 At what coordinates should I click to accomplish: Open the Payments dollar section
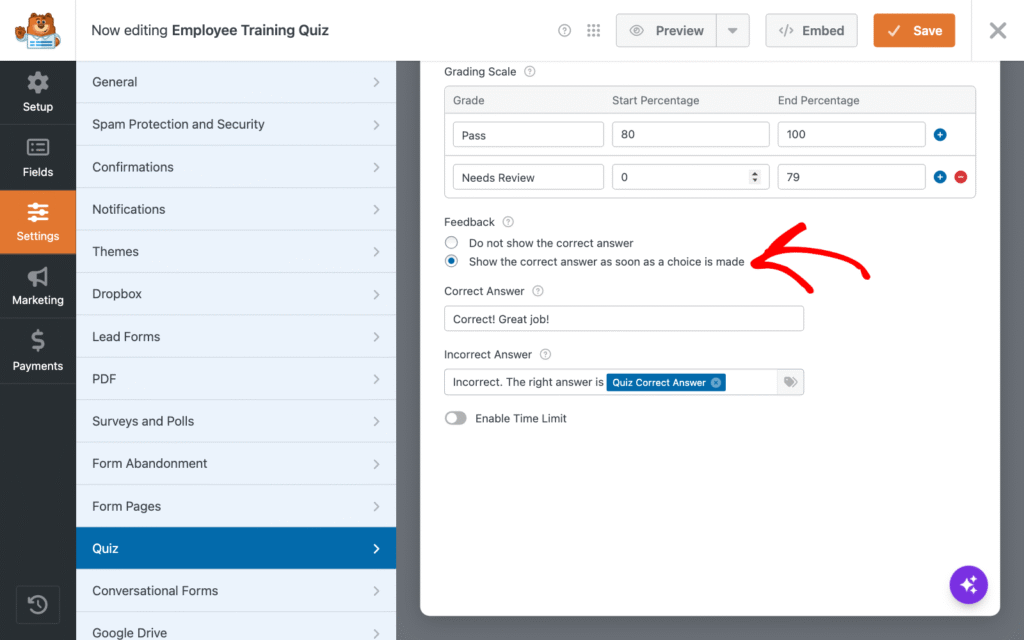pos(37,351)
